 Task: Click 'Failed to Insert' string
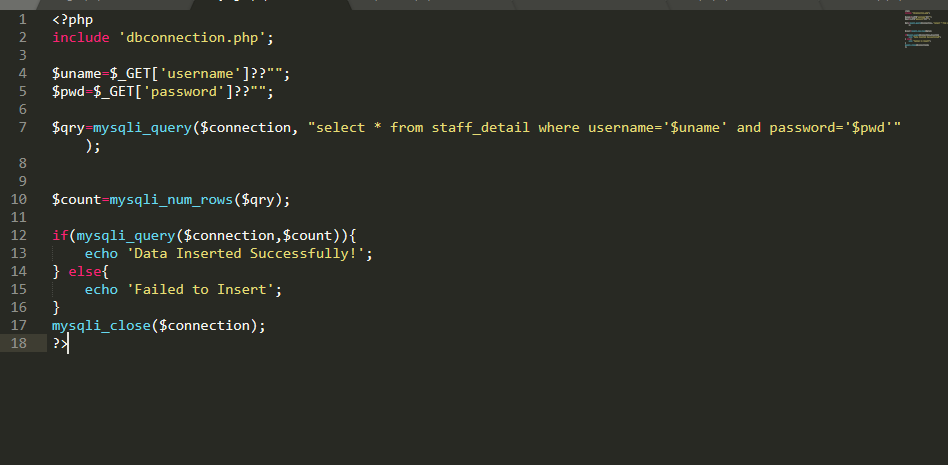200,290
